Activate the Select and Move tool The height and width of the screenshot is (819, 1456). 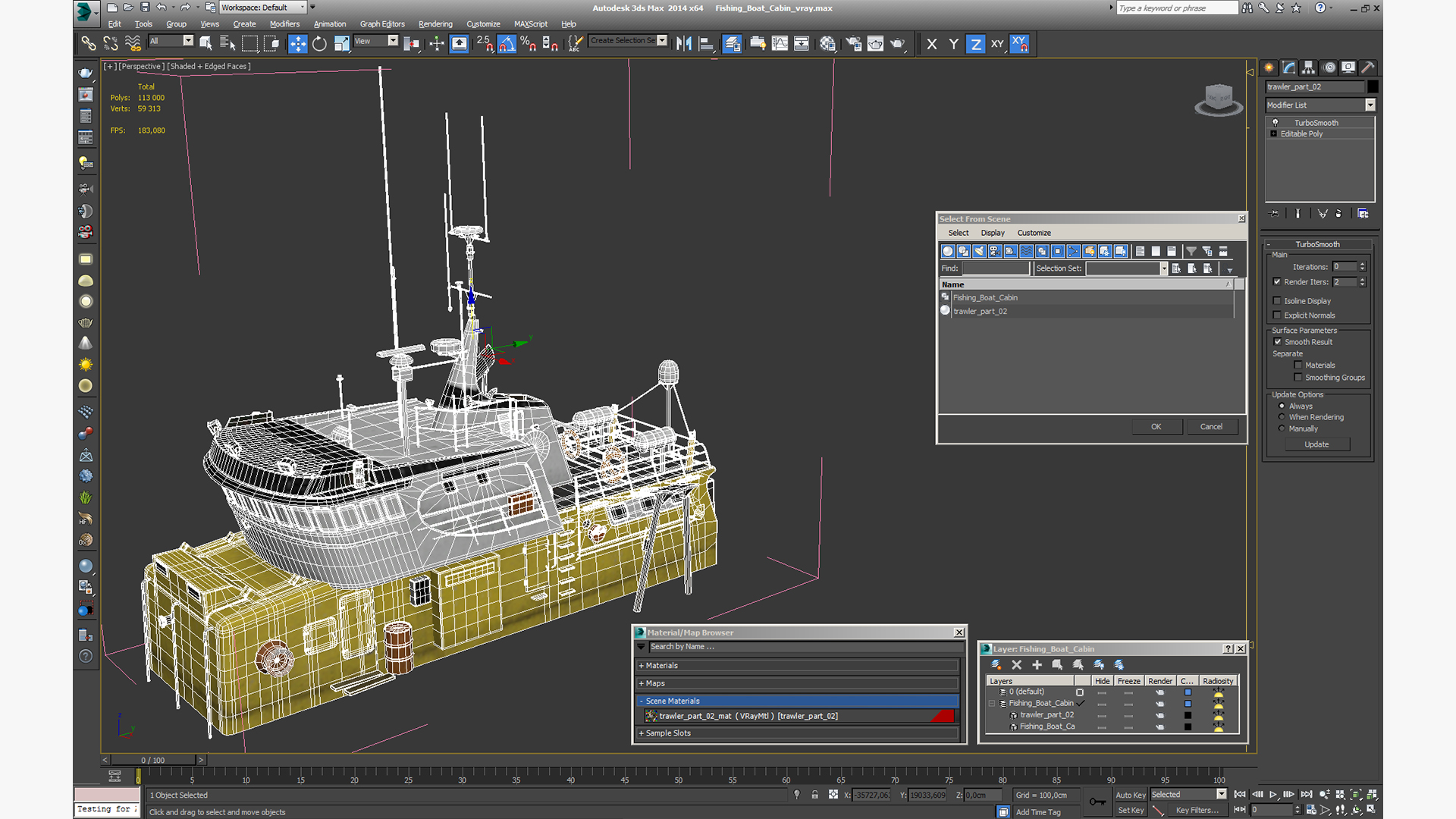[x=298, y=44]
